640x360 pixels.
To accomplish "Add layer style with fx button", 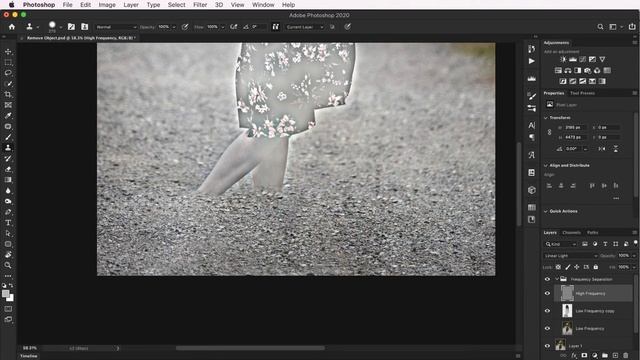I will pos(574,356).
